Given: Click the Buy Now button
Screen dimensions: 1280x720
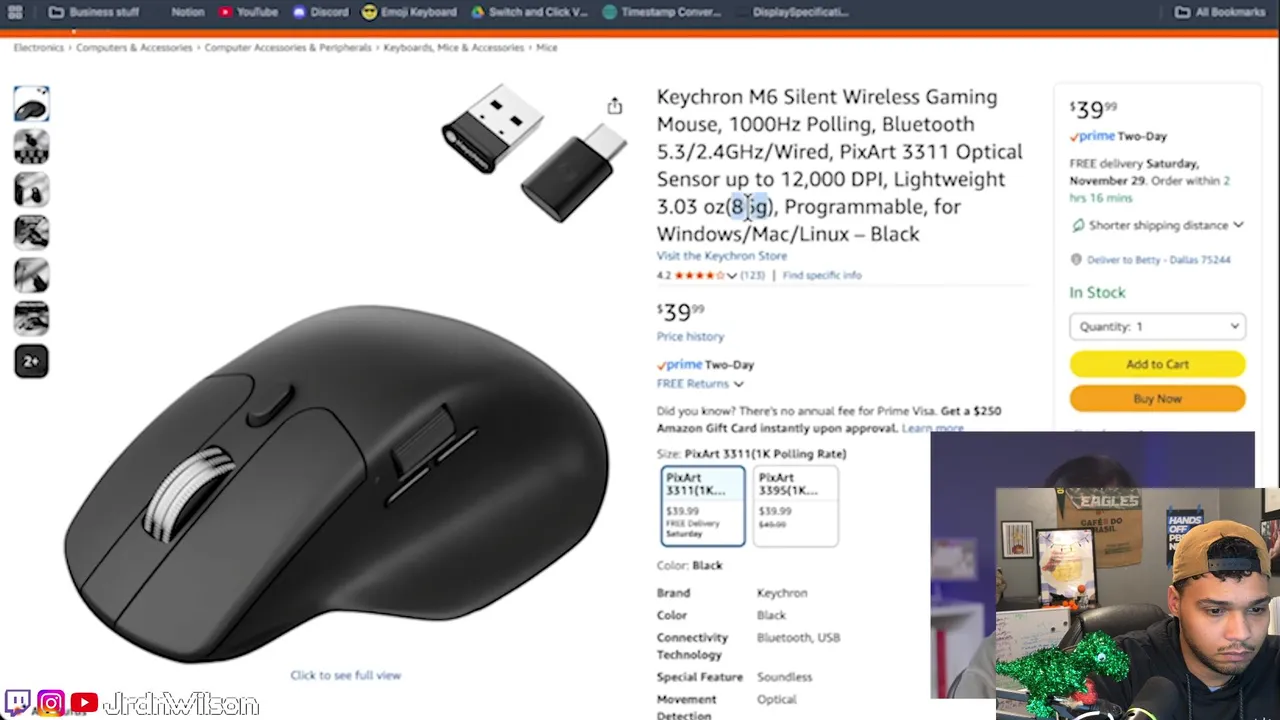Looking at the screenshot, I should [1157, 398].
